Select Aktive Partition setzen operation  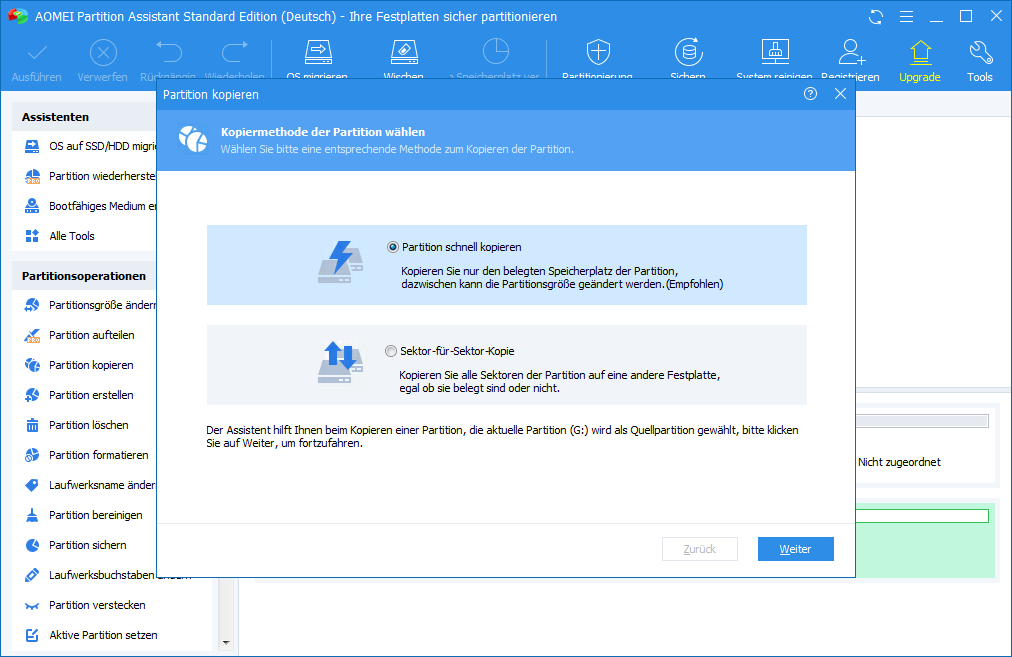tap(90, 635)
